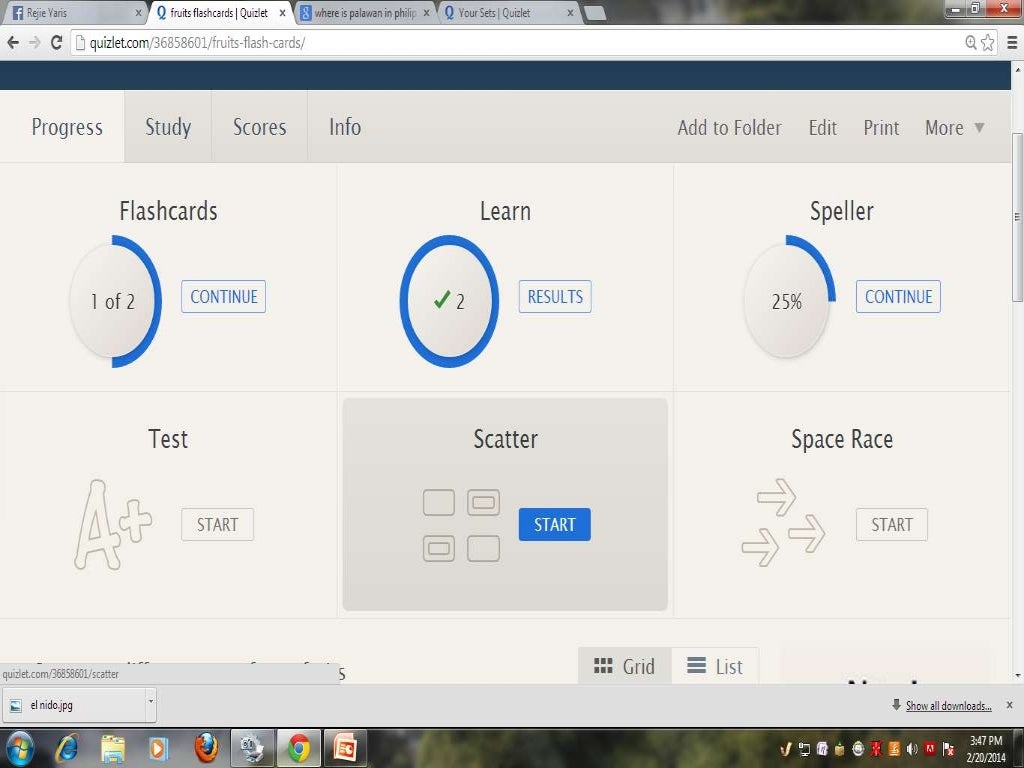View Learn mode results

point(555,296)
